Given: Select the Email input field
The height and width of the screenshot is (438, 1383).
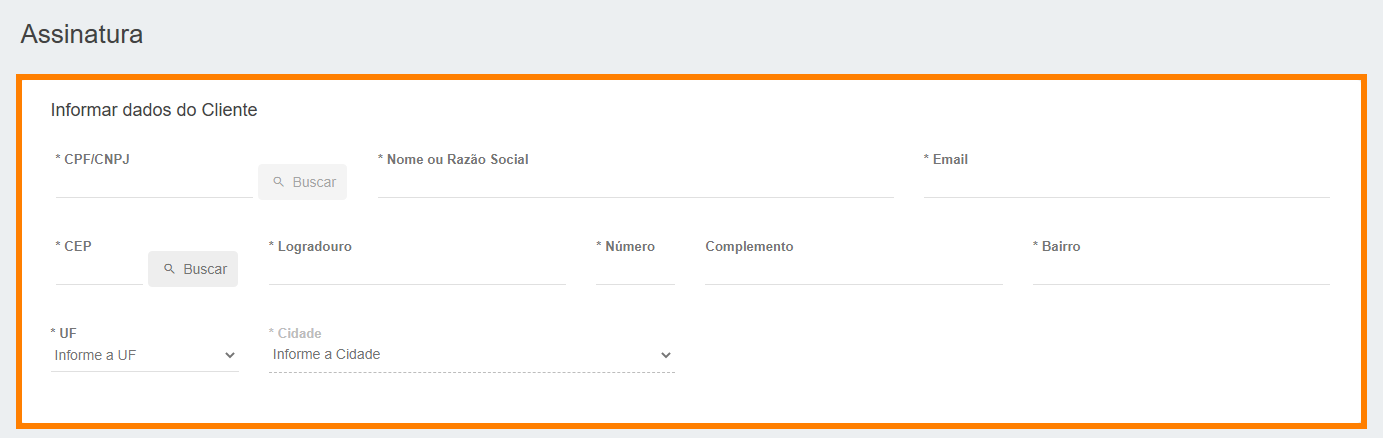Looking at the screenshot, I should point(1126,184).
